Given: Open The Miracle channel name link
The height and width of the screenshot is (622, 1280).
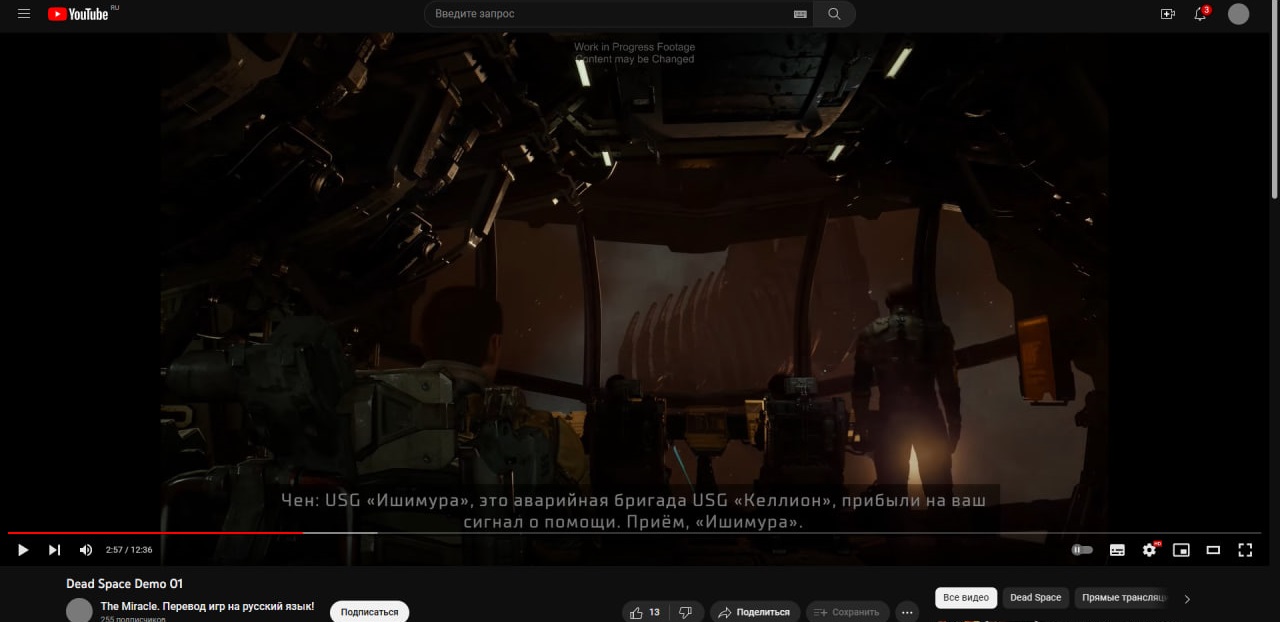Looking at the screenshot, I should point(208,607).
